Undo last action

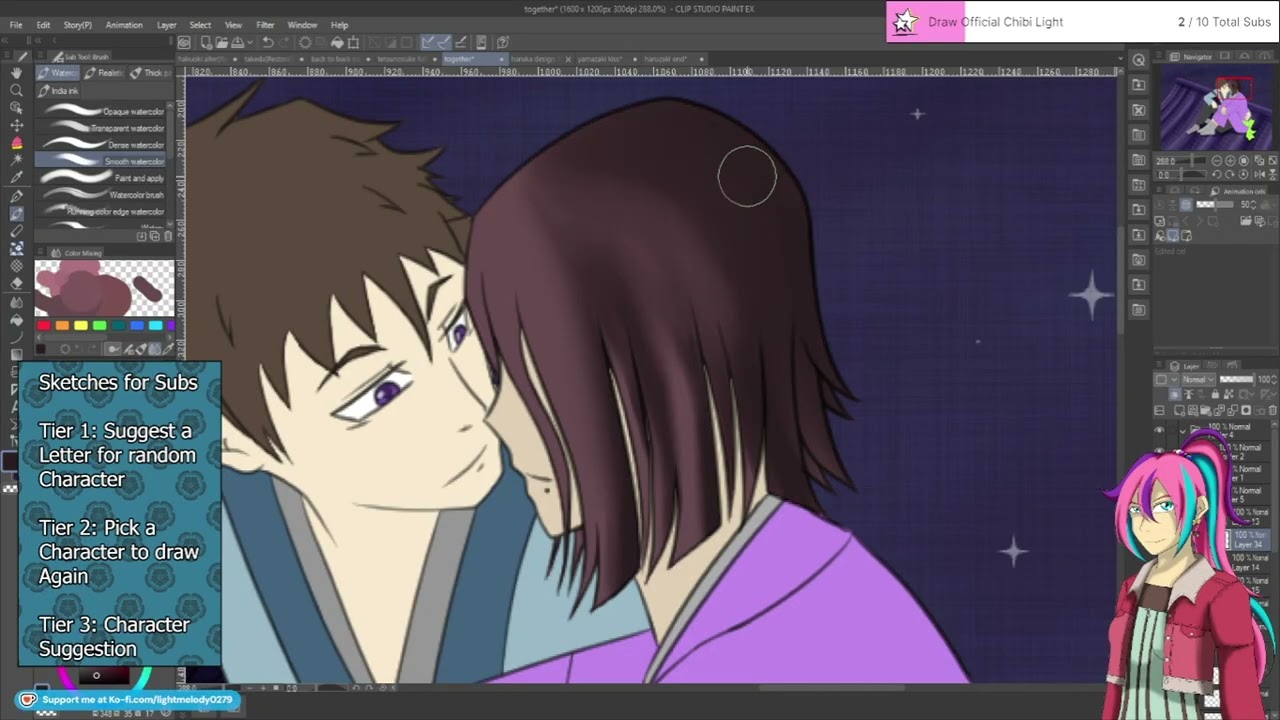pyautogui.click(x=267, y=42)
